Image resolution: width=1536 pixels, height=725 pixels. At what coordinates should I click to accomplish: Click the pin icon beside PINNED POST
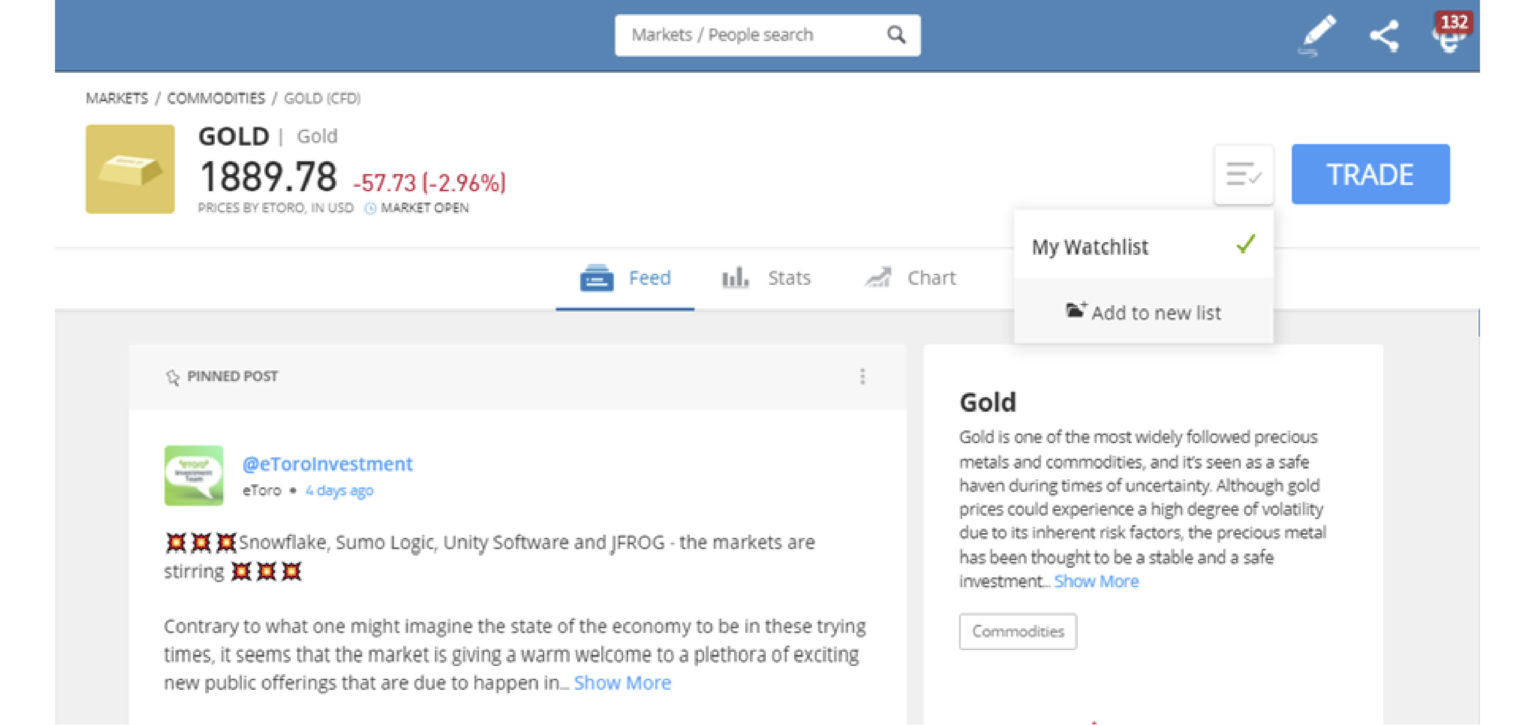(172, 376)
